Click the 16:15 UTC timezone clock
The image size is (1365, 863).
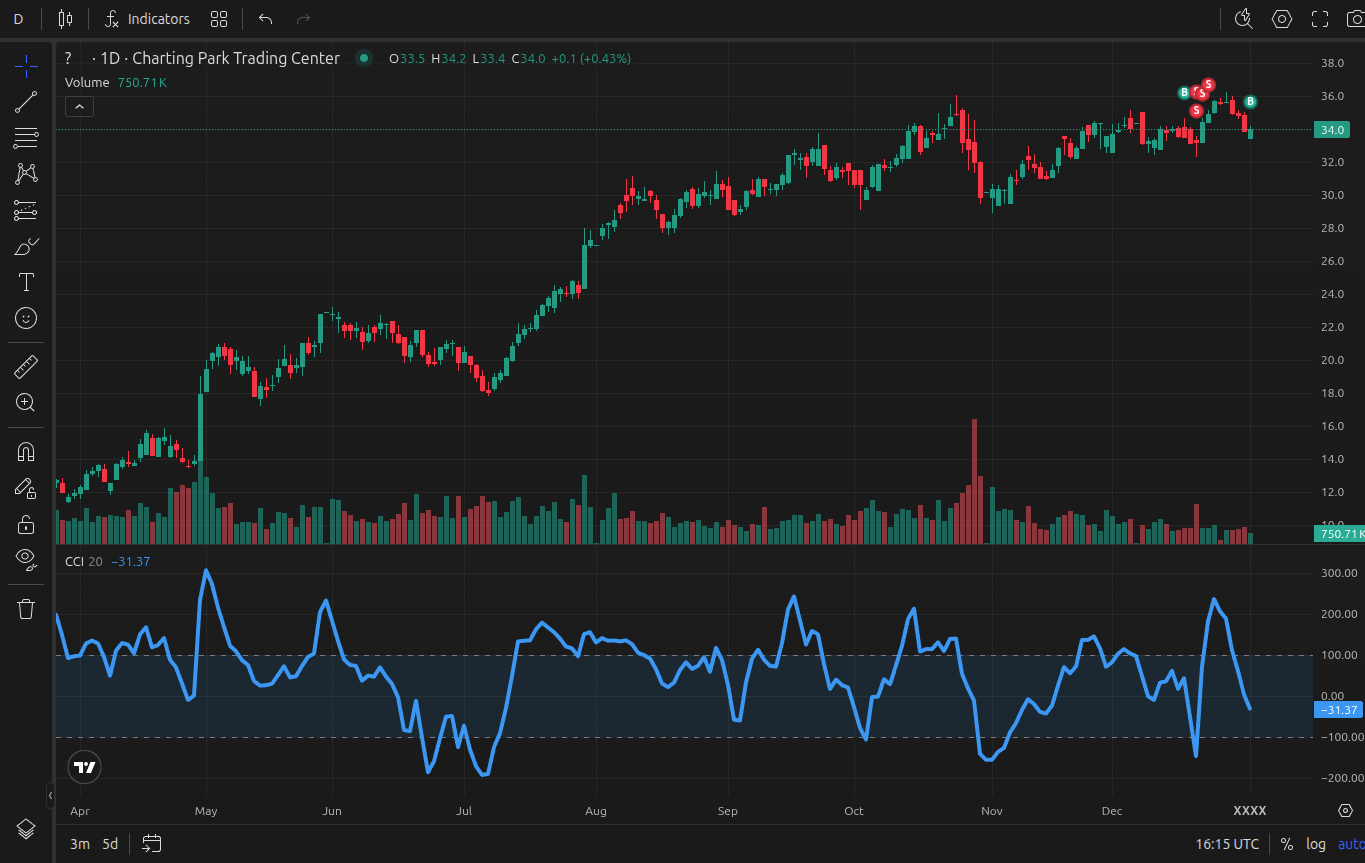click(1227, 844)
